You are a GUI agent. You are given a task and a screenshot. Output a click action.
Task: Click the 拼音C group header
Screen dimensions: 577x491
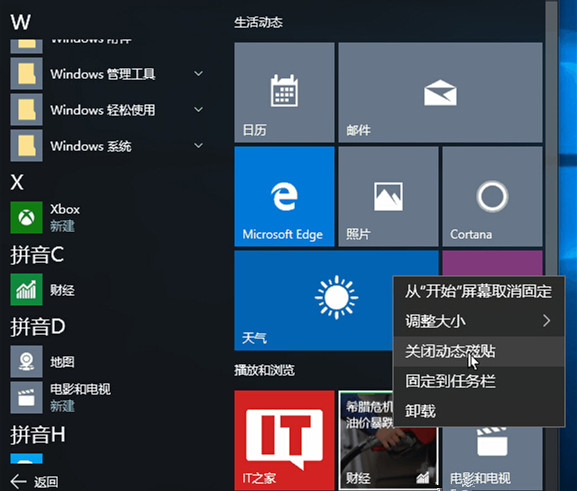(x=37, y=255)
